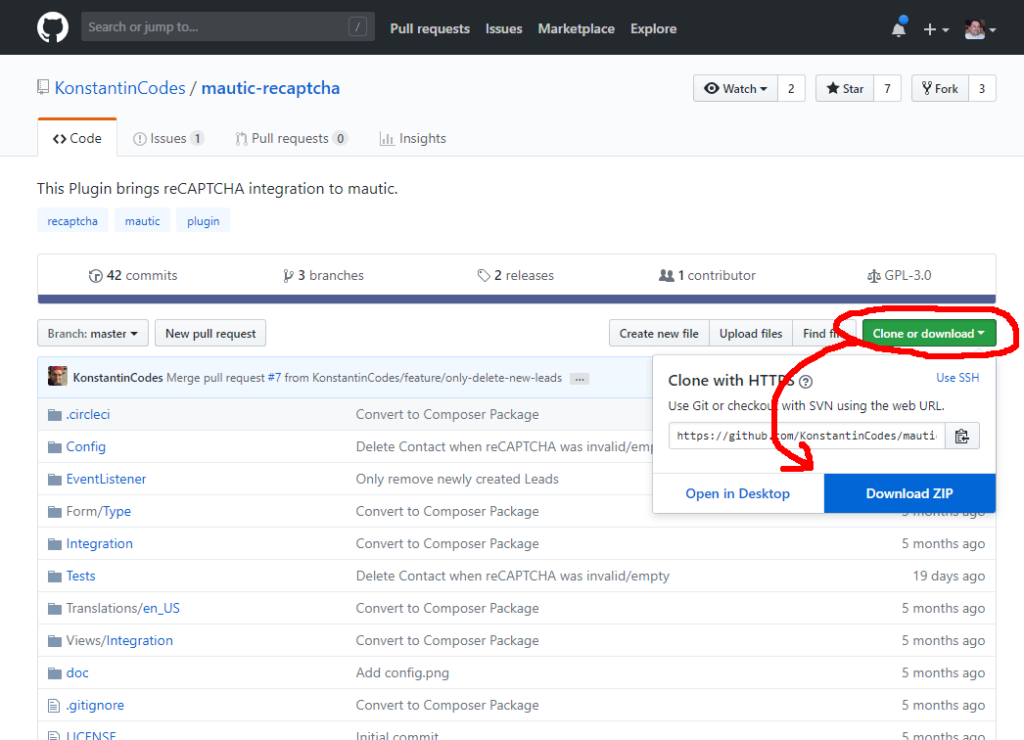
Task: Switch to the Pull requests repository tab
Action: 291,138
